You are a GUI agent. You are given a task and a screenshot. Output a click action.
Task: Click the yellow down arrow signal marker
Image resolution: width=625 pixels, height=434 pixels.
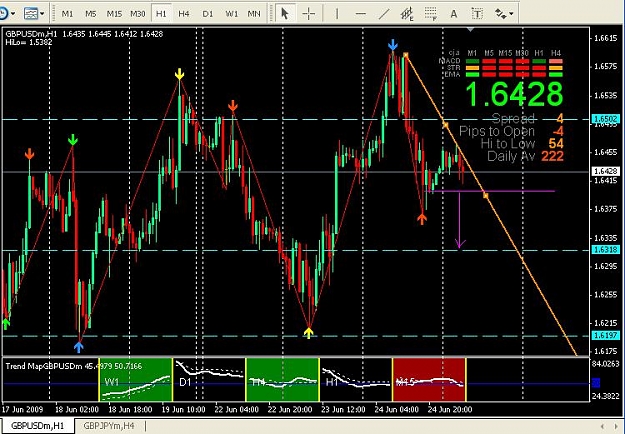179,74
